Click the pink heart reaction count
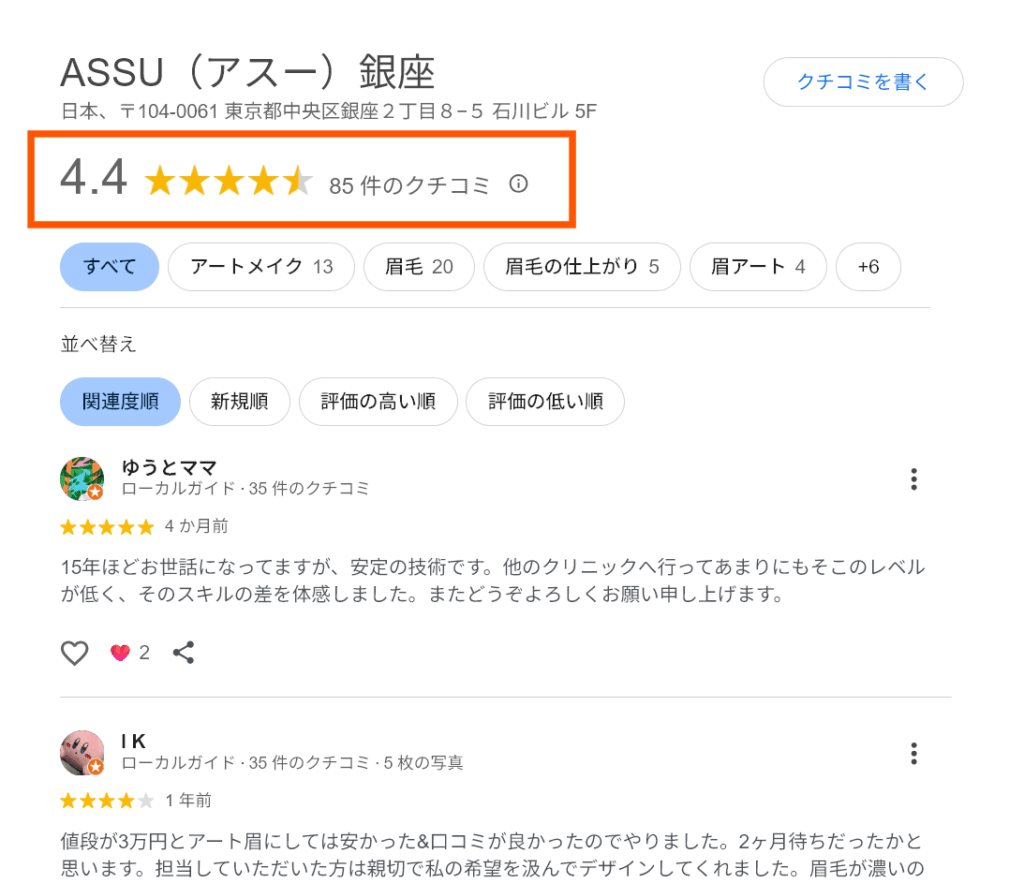Screen dimensions: 1024x883 coord(130,653)
